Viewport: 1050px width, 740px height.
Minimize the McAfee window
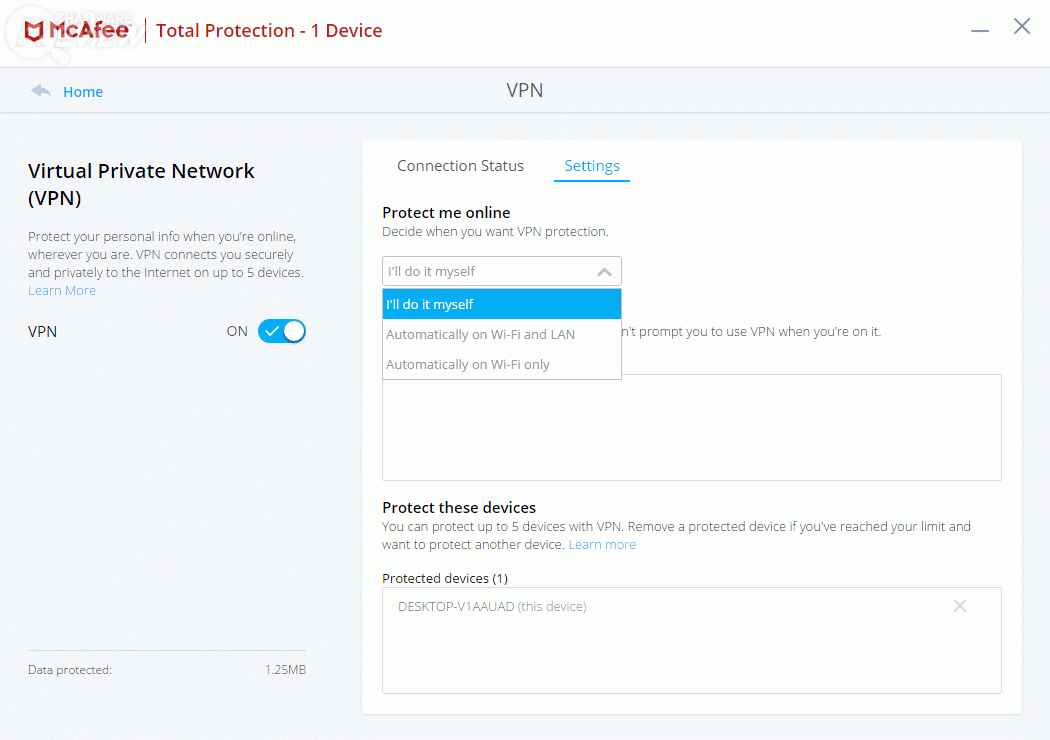pos(980,30)
